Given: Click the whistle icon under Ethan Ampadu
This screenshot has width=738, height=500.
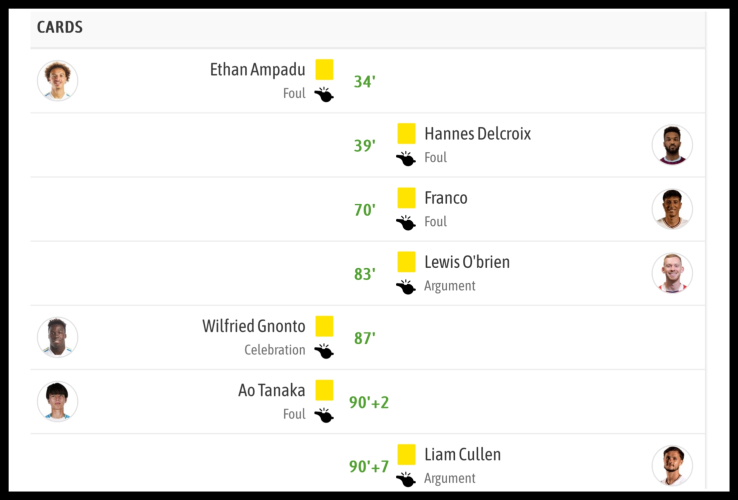Looking at the screenshot, I should pyautogui.click(x=324, y=95).
